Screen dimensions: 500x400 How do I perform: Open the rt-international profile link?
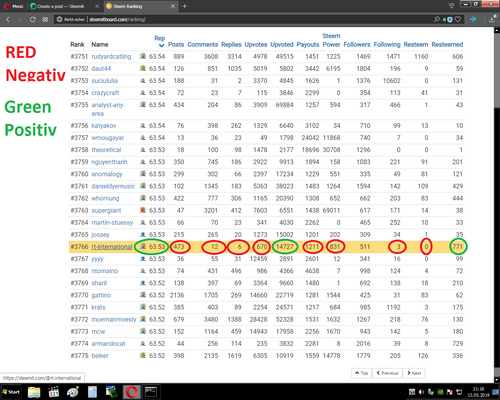point(112,247)
